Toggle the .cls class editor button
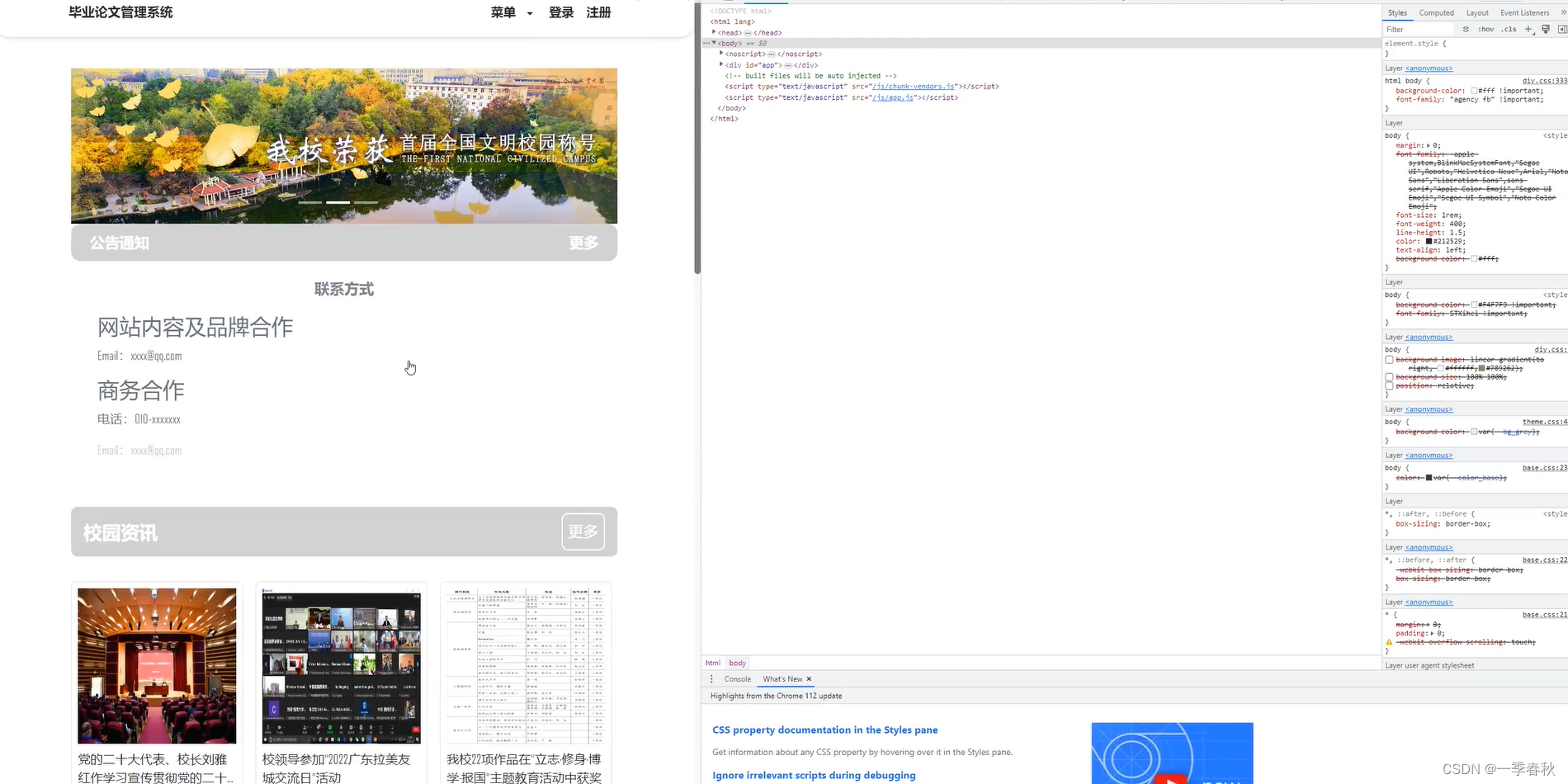This screenshot has width=1568, height=784. tap(1509, 29)
